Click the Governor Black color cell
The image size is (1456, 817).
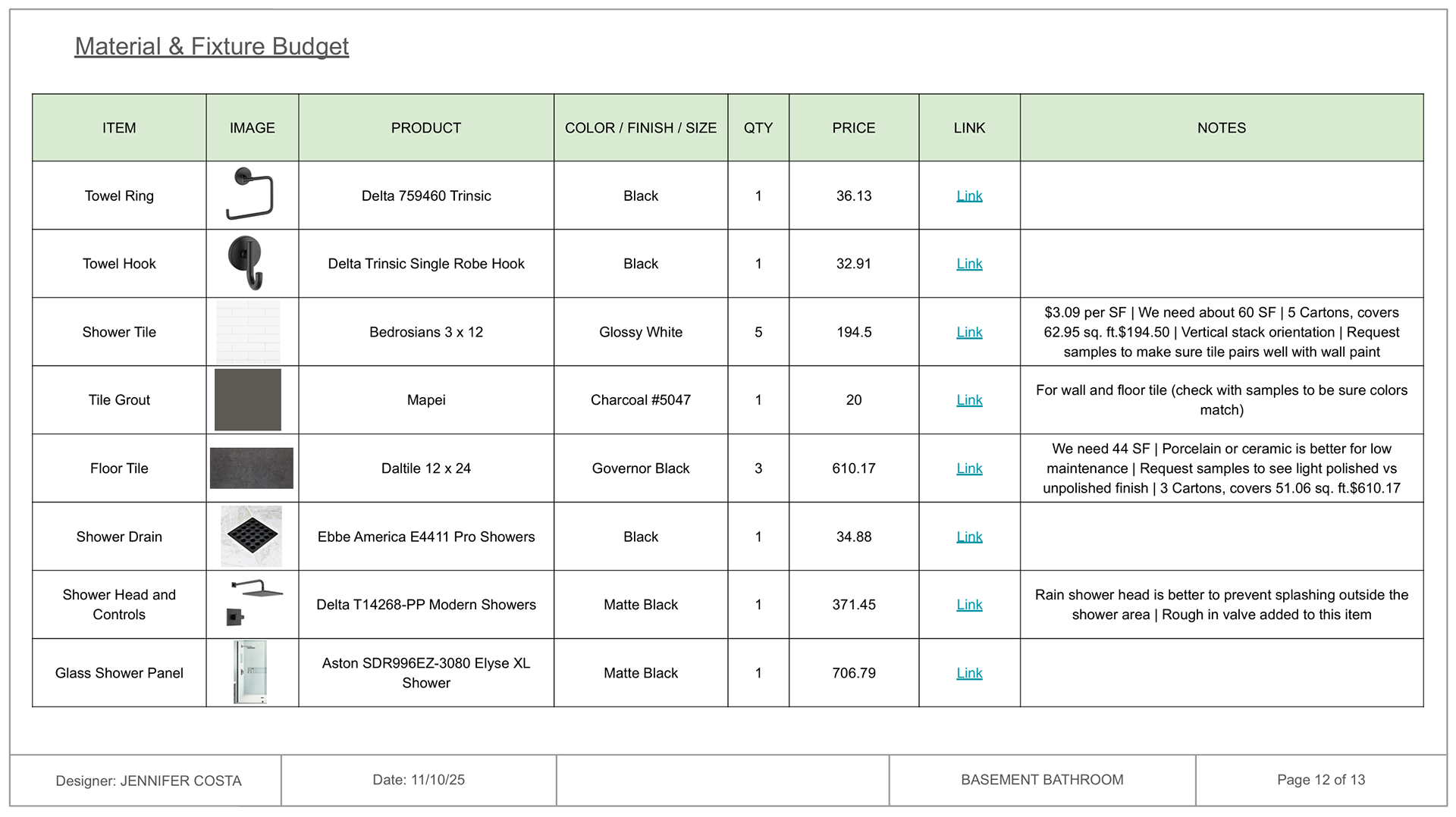641,468
